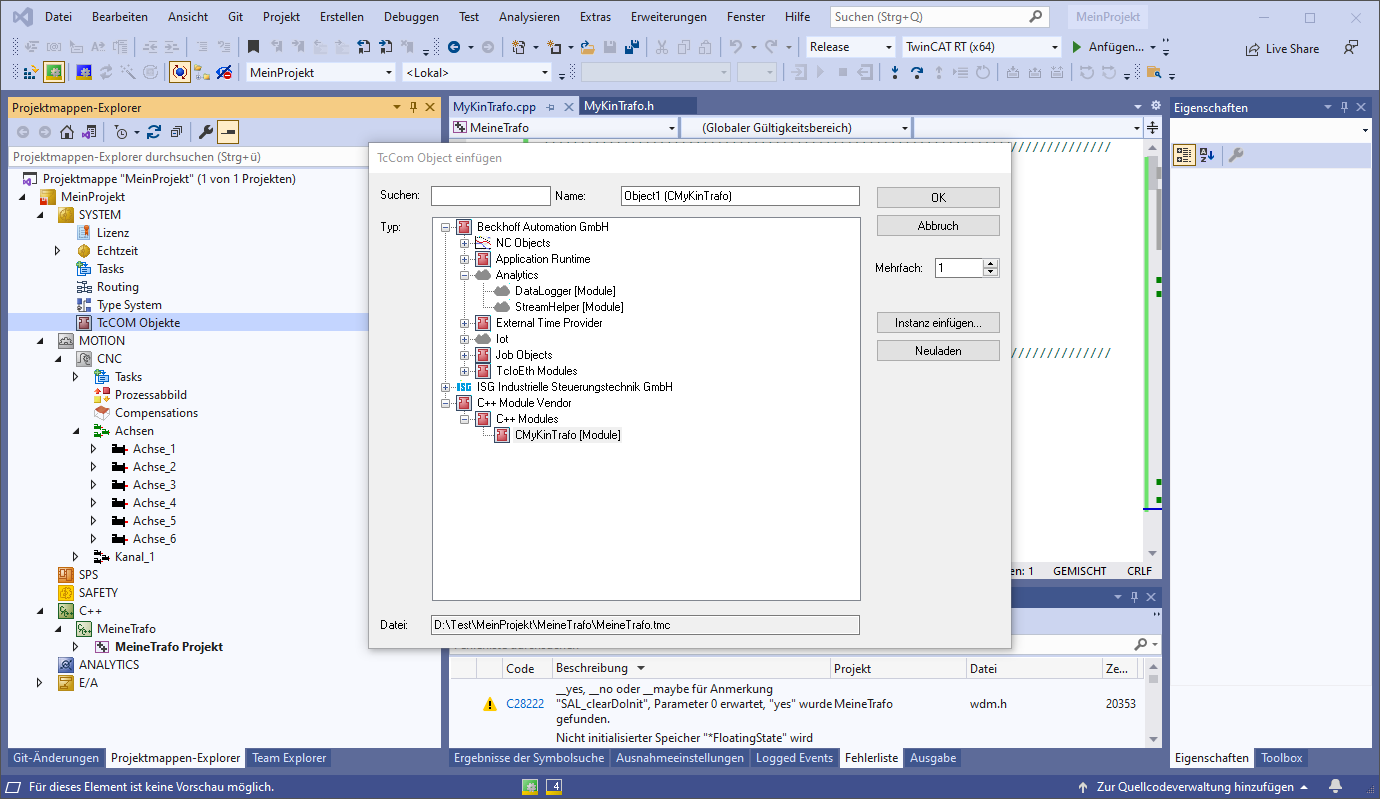
Task: Toggle categorized view in Eigenschaften
Action: (x=1184, y=155)
